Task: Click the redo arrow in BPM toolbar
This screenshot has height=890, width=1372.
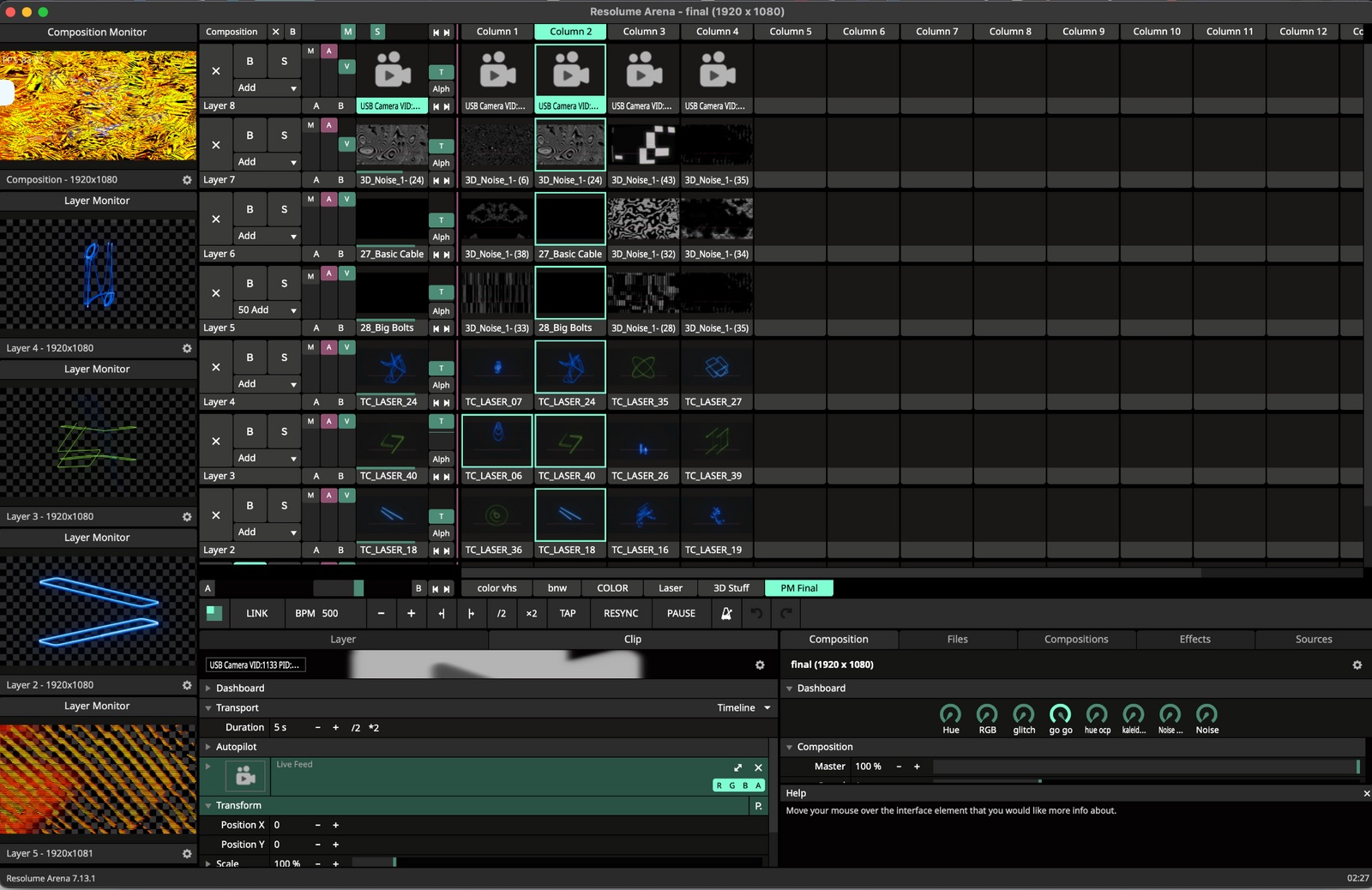Action: (x=785, y=613)
